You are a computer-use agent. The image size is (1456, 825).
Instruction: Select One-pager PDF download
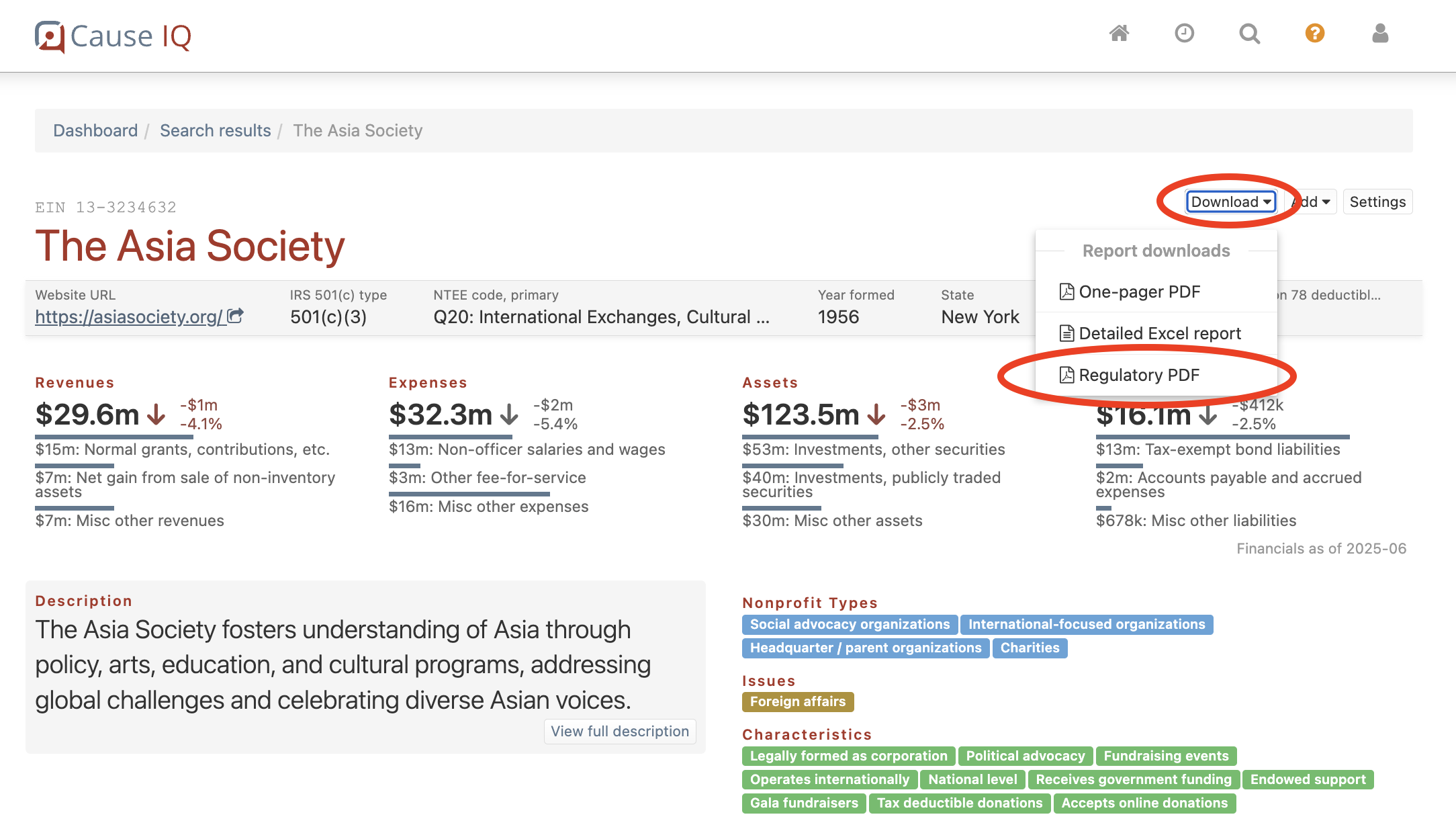[1156, 292]
